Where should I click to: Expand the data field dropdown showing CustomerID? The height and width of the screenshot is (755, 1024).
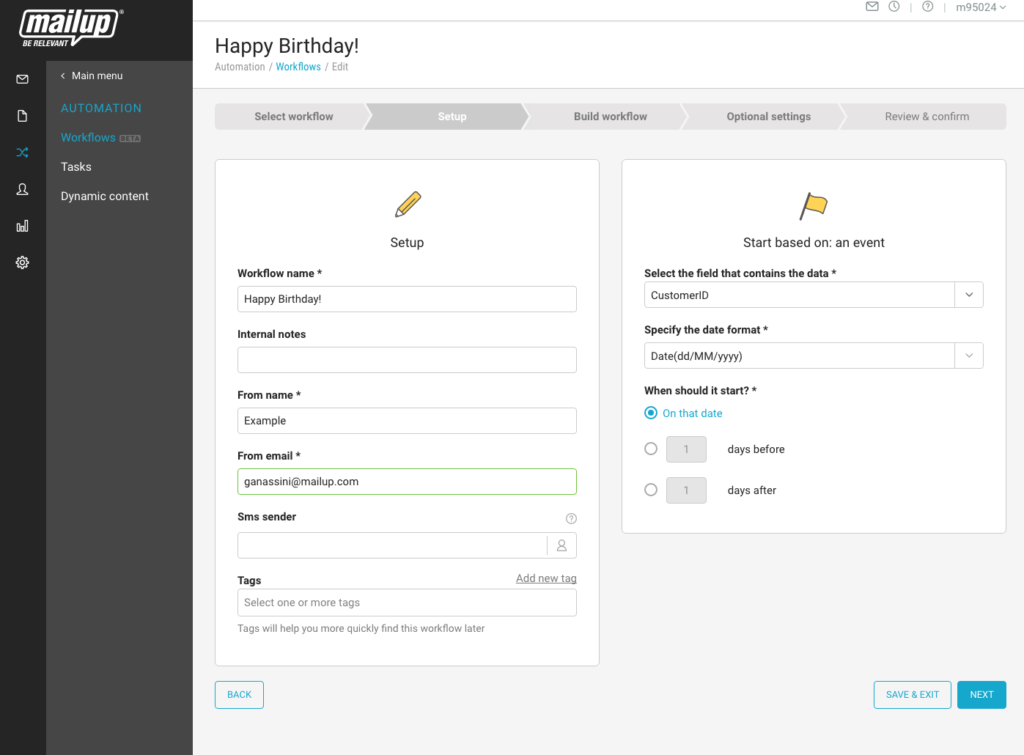(x=969, y=295)
